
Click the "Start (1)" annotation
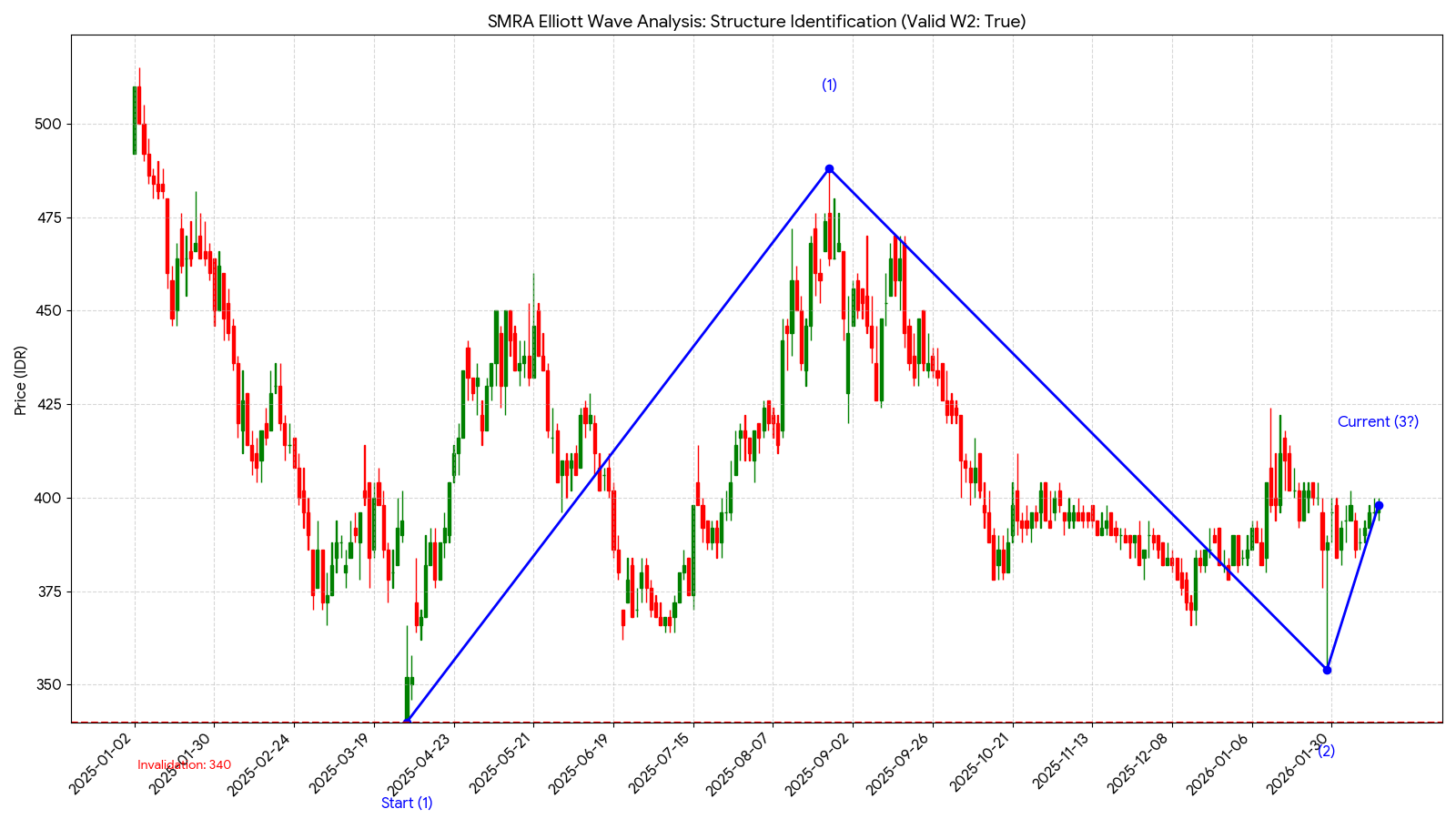coord(407,803)
